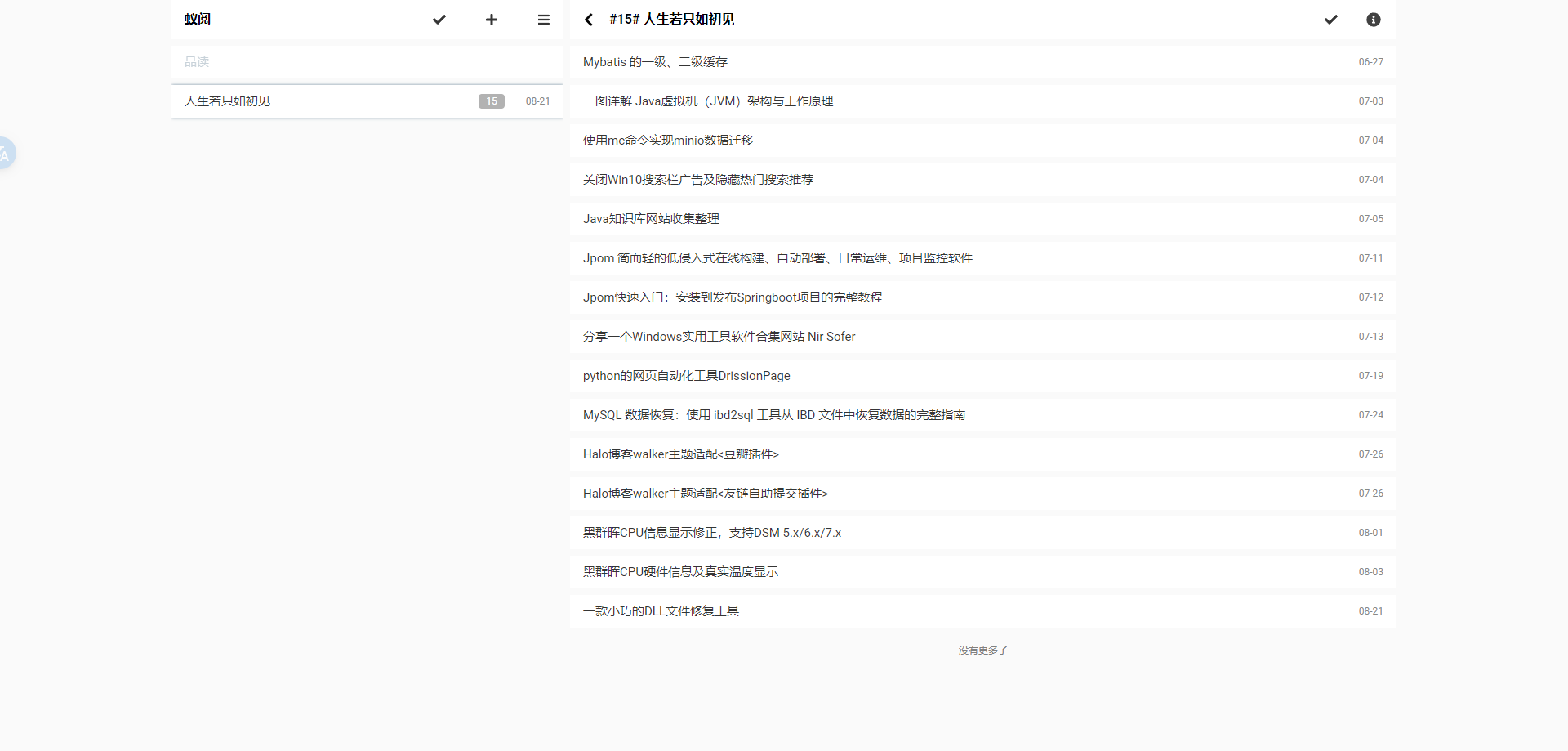Viewport: 1568px width, 751px height.
Task: Click the circular avatar on the screen edge
Action: 4,153
